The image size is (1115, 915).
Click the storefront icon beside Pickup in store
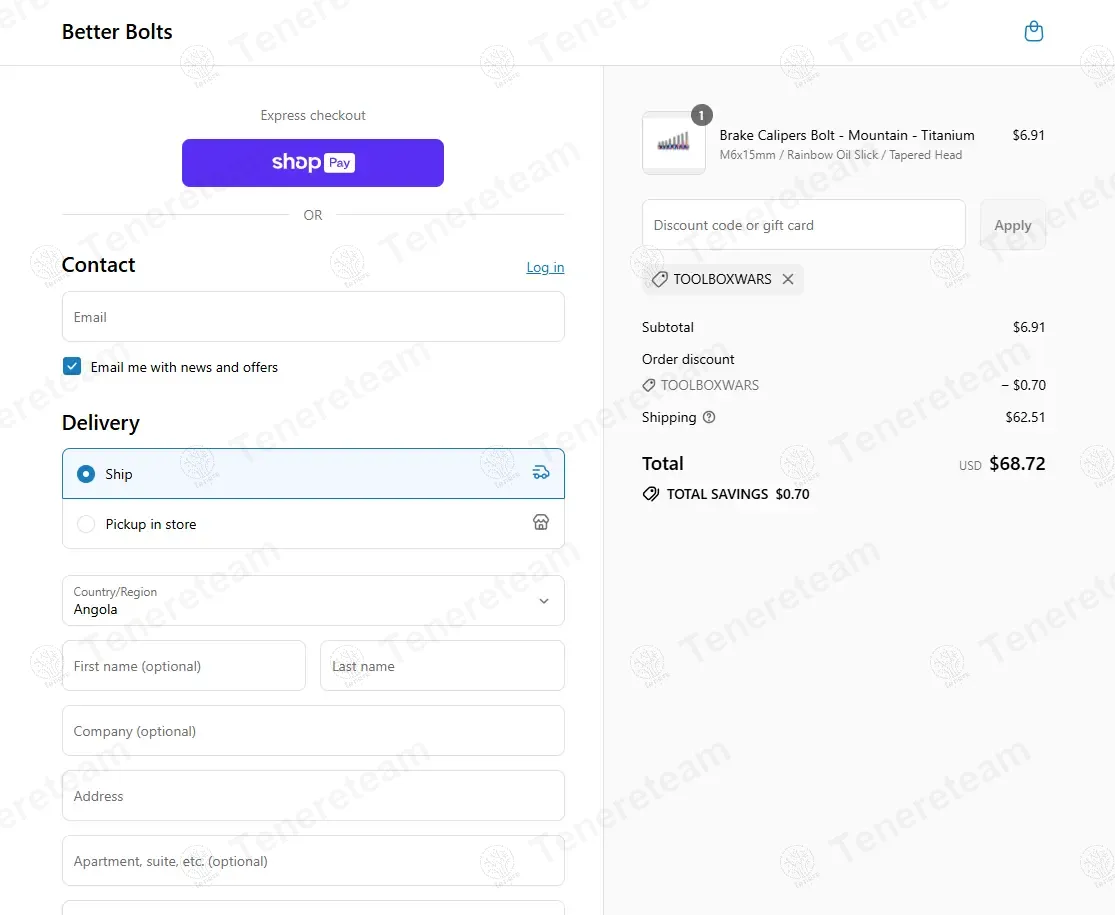(x=541, y=523)
